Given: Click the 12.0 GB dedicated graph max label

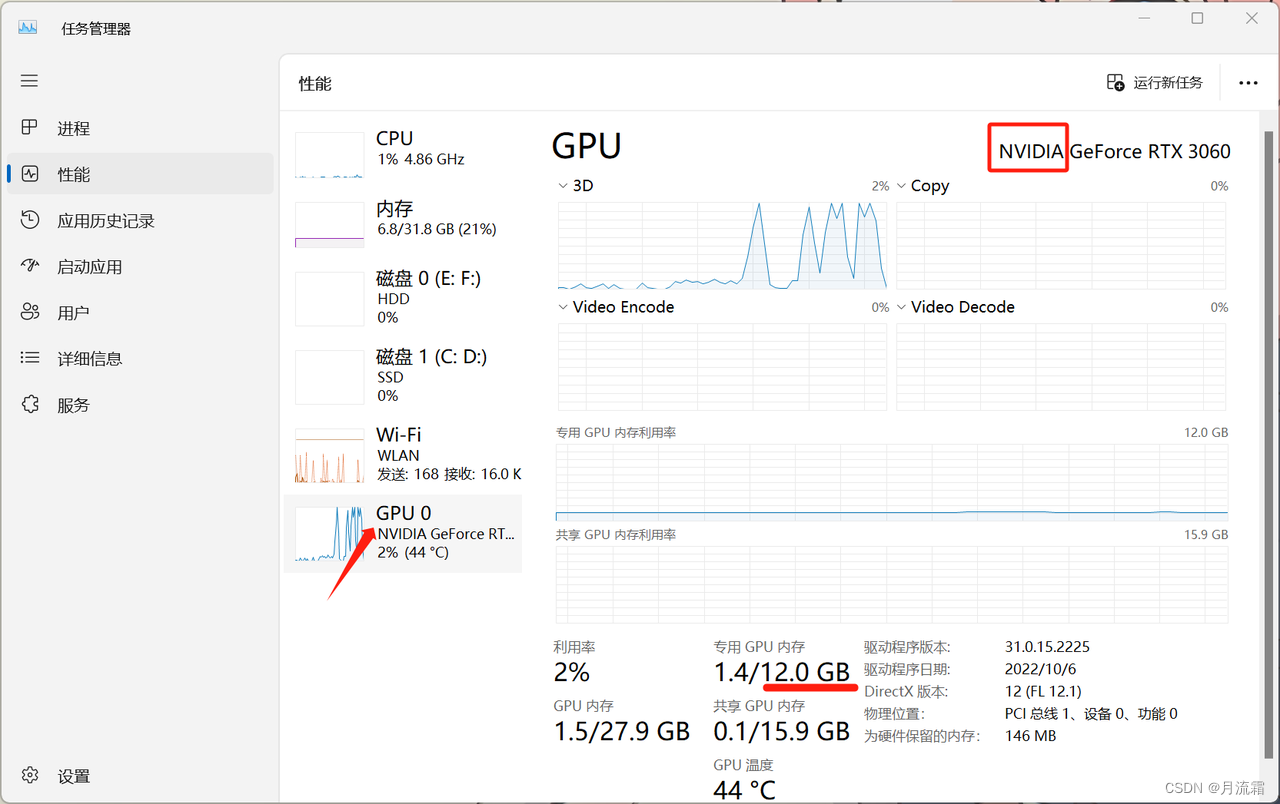Looking at the screenshot, I should [1206, 432].
